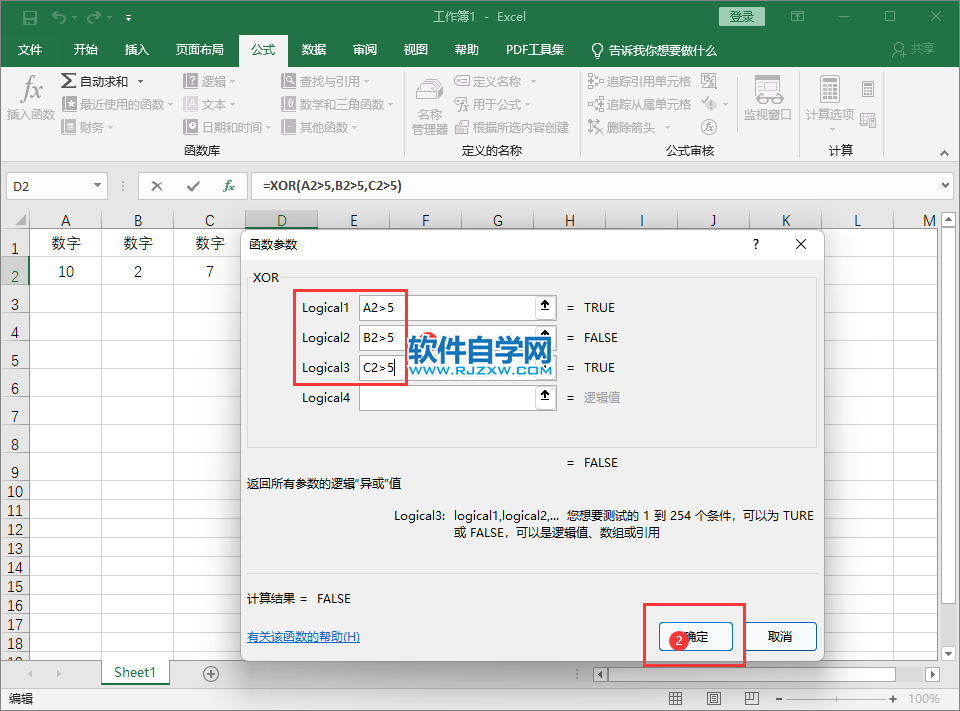Click the 登录 sign-in button
This screenshot has width=960, height=711.
[741, 17]
